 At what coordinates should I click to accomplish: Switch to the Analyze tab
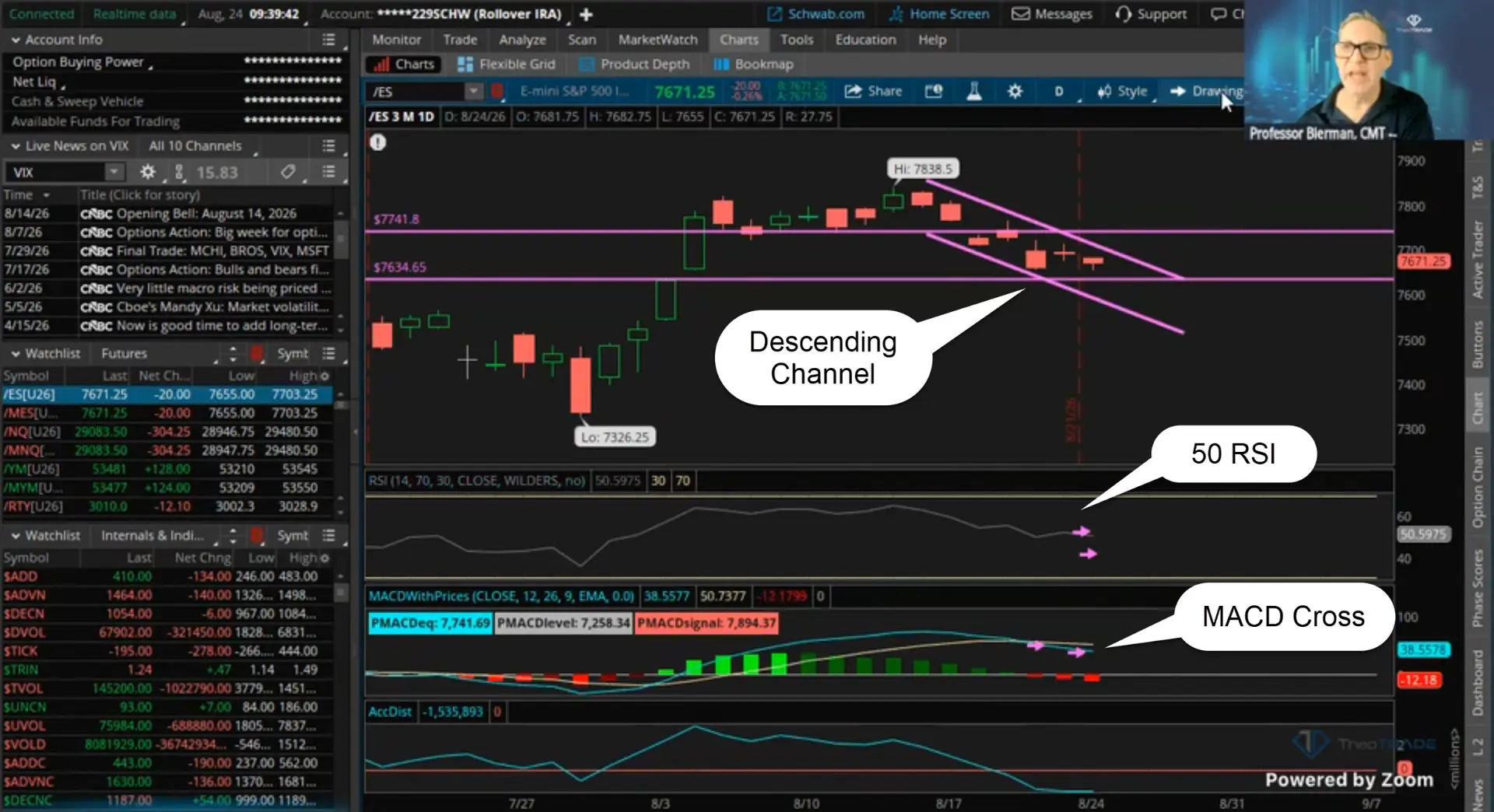(x=522, y=40)
